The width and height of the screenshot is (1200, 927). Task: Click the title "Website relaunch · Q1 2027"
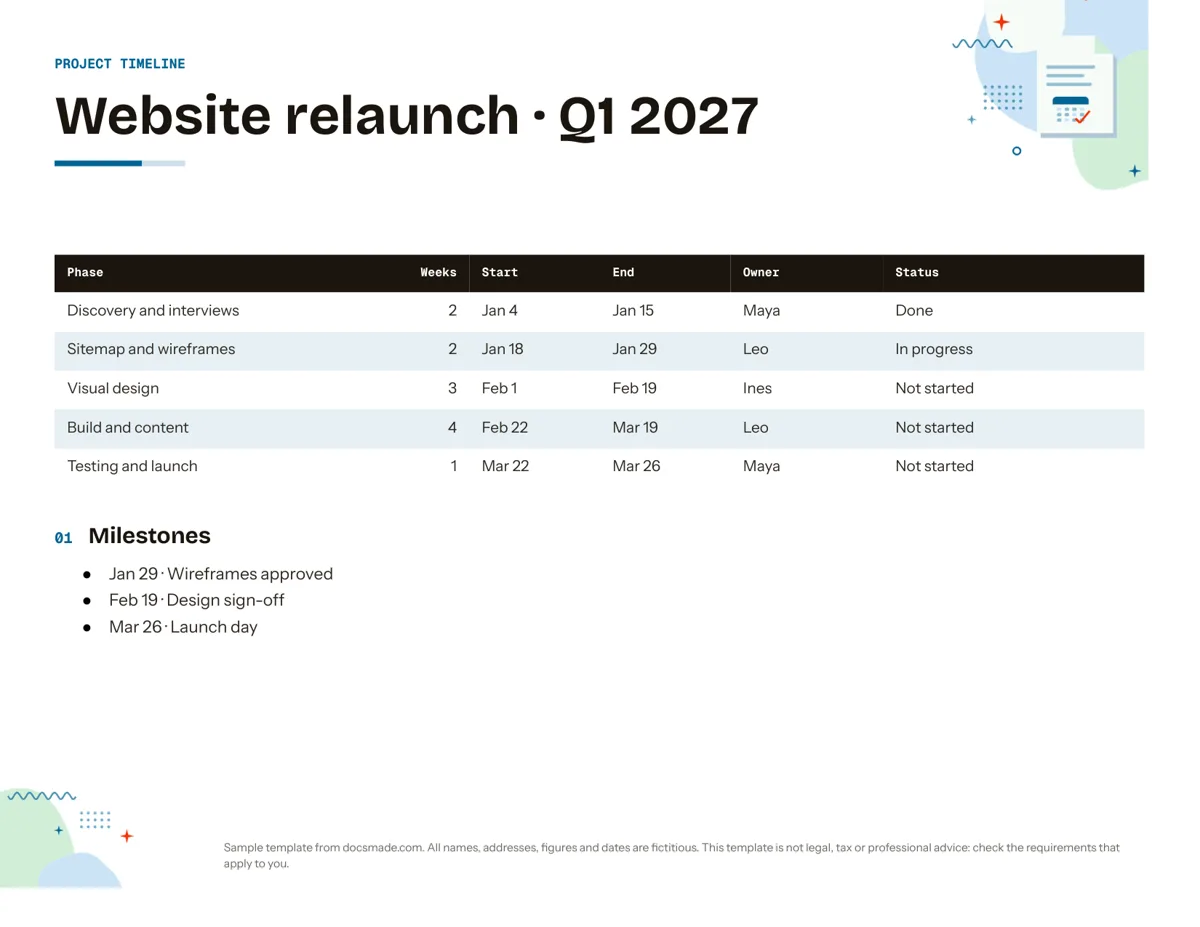(x=407, y=116)
